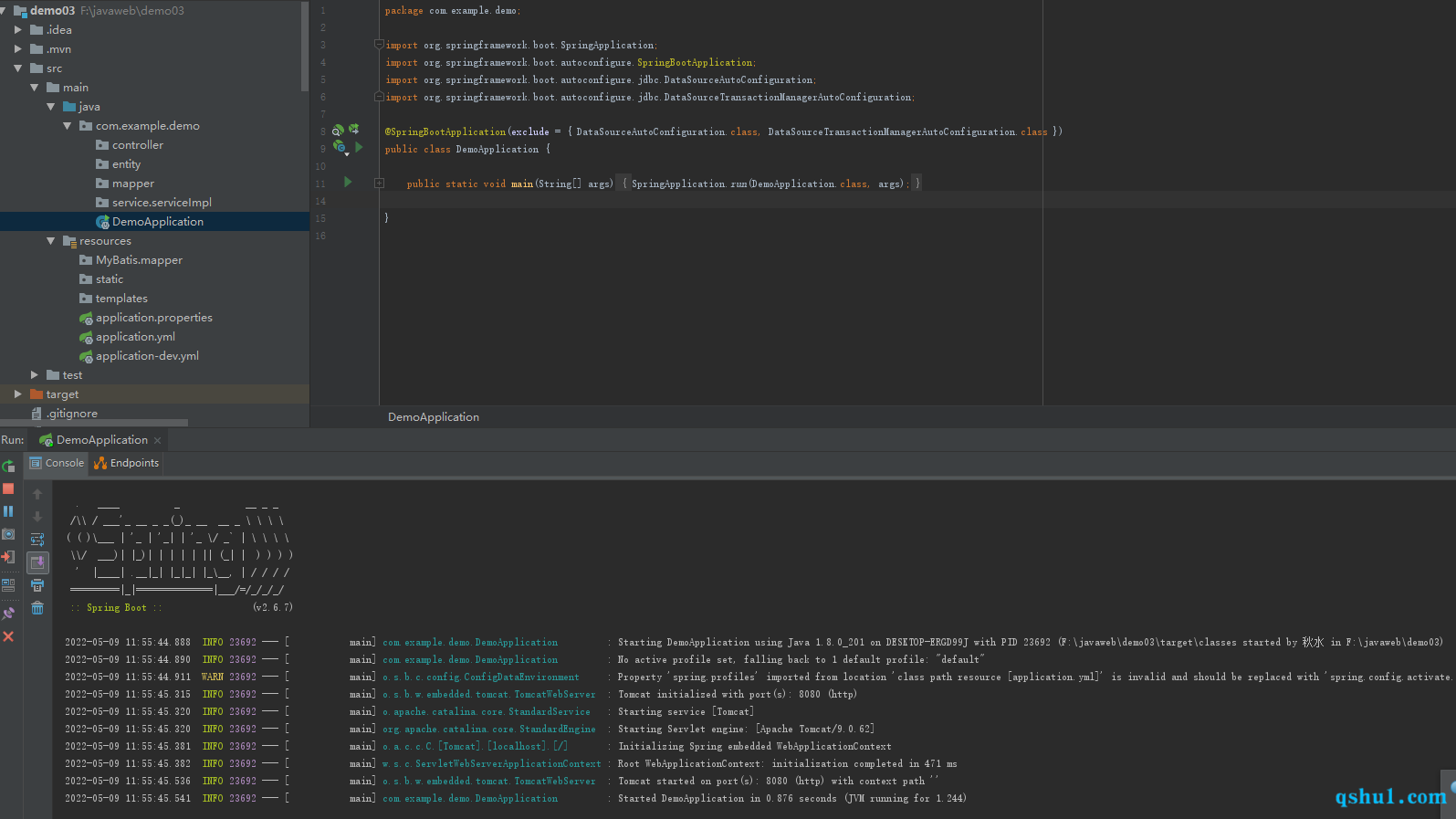Expand the target folder
The width and height of the screenshot is (1456, 819).
click(x=18, y=394)
